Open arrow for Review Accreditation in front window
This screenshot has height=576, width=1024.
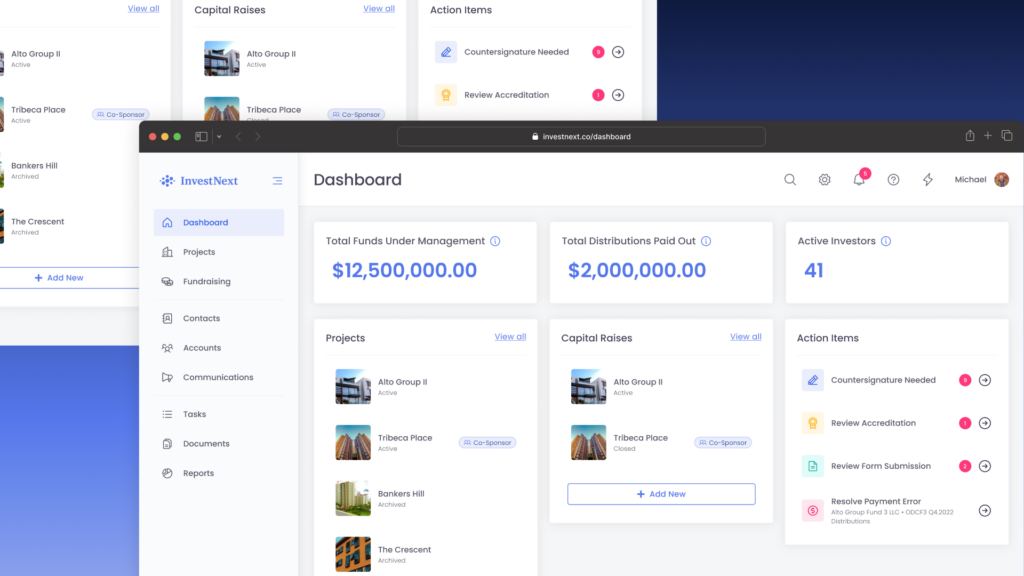(985, 423)
